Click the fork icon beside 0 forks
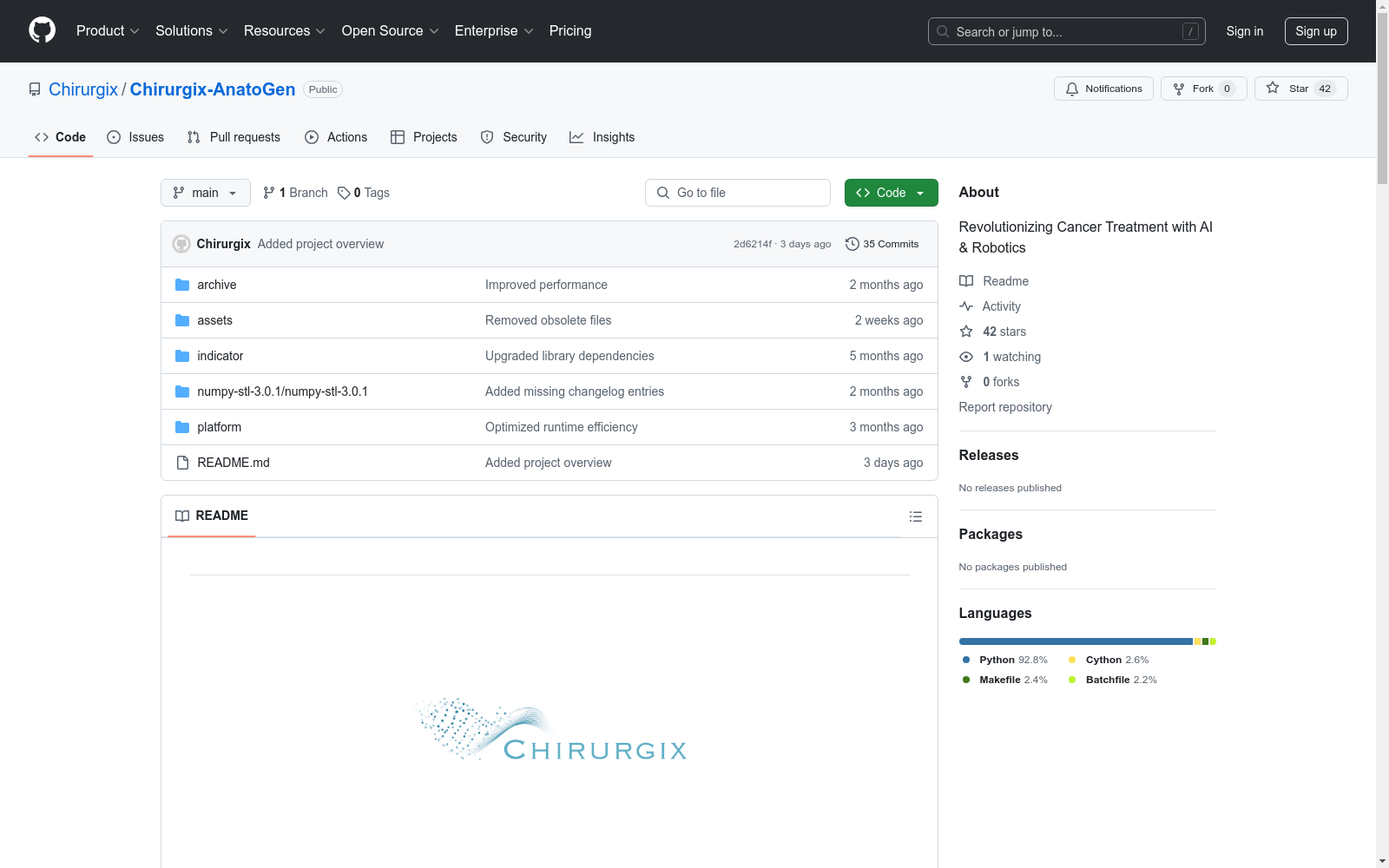Image resolution: width=1389 pixels, height=868 pixels. coord(966,382)
